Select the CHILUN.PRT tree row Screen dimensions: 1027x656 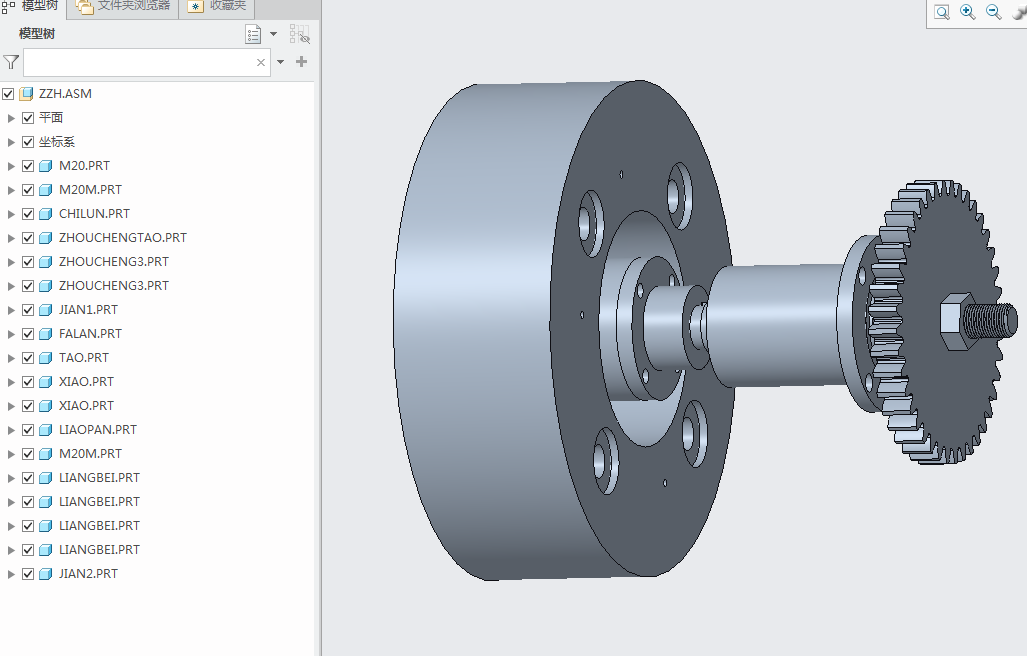tap(94, 213)
